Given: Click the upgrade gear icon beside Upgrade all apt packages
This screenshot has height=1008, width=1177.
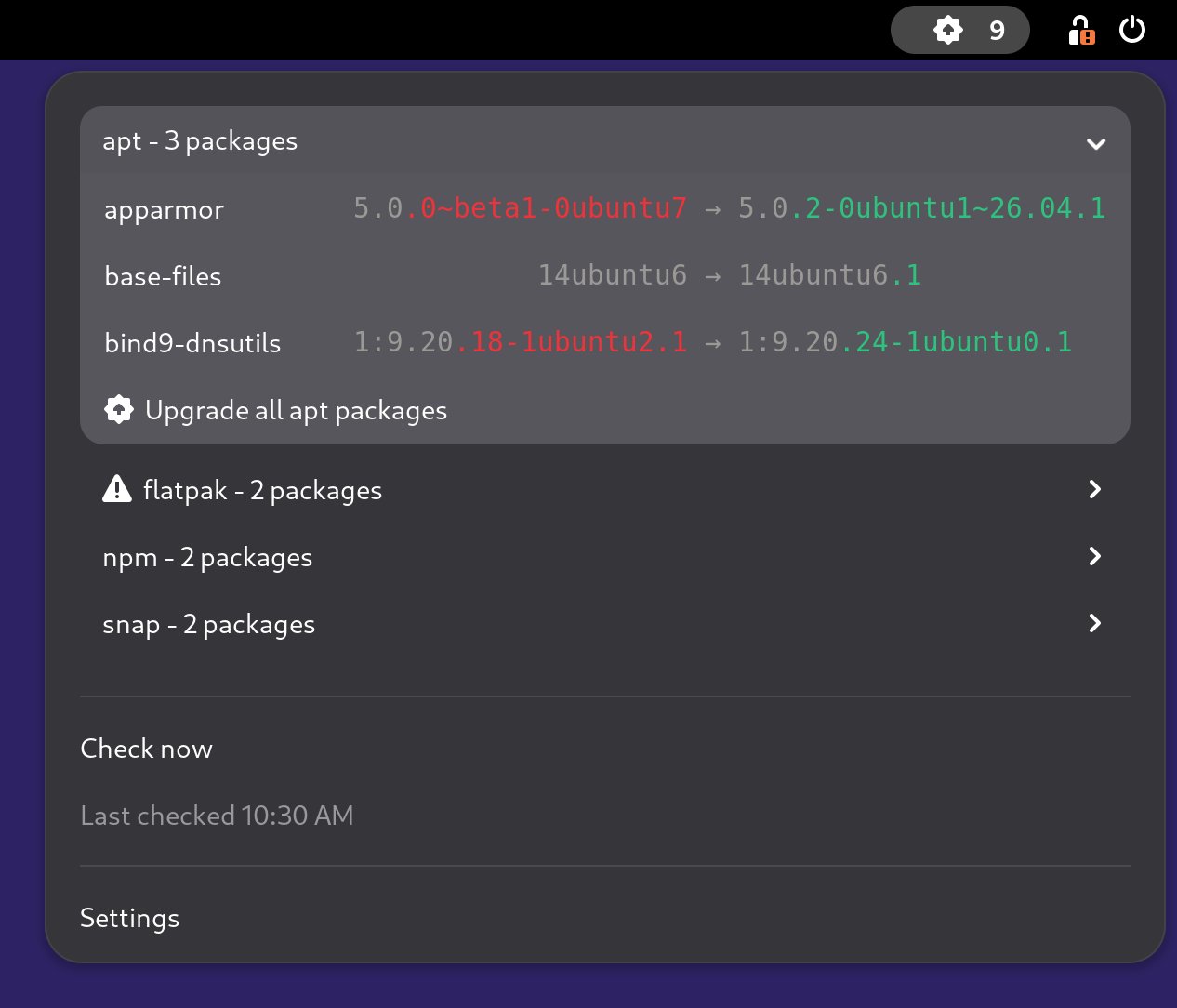Looking at the screenshot, I should tap(119, 410).
